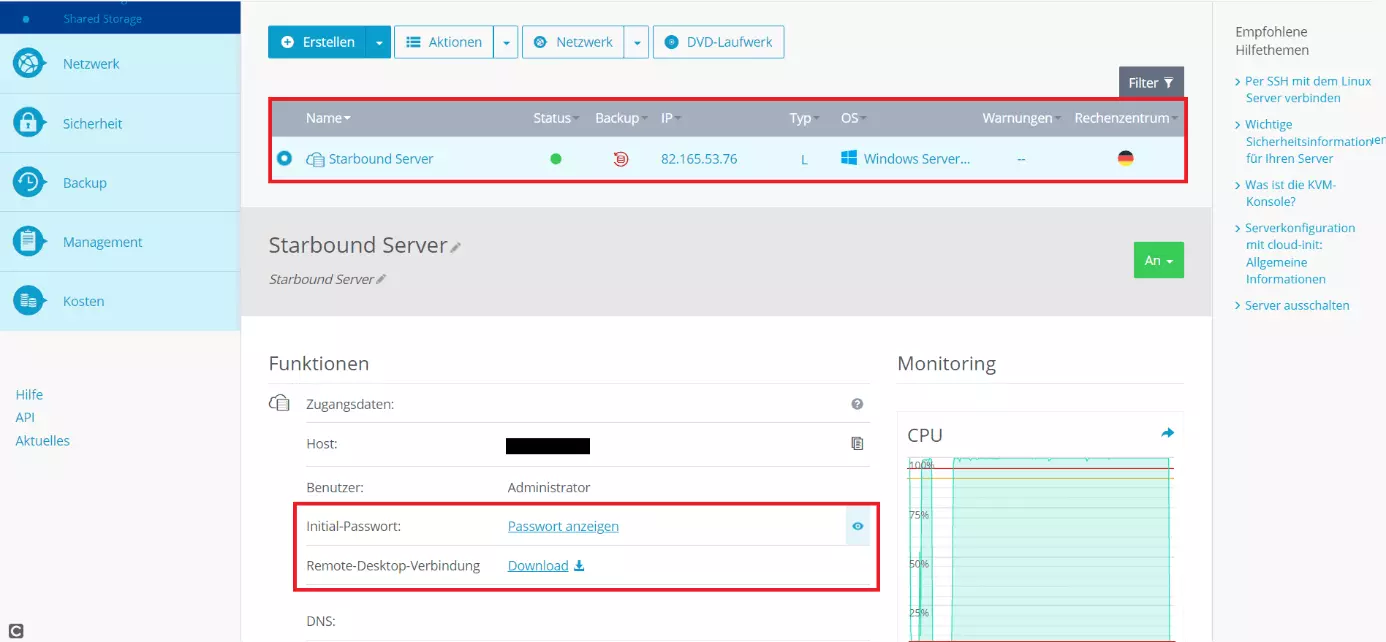Viewport: 1386px width, 642px height.
Task: Sort the table by Status column
Action: (556, 118)
